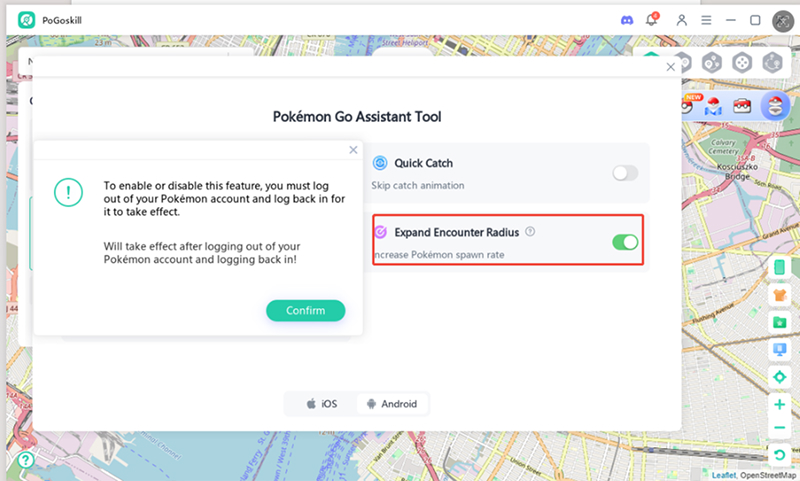
Task: Click the Pokémon Go Assistant Tool title
Action: [x=357, y=117]
